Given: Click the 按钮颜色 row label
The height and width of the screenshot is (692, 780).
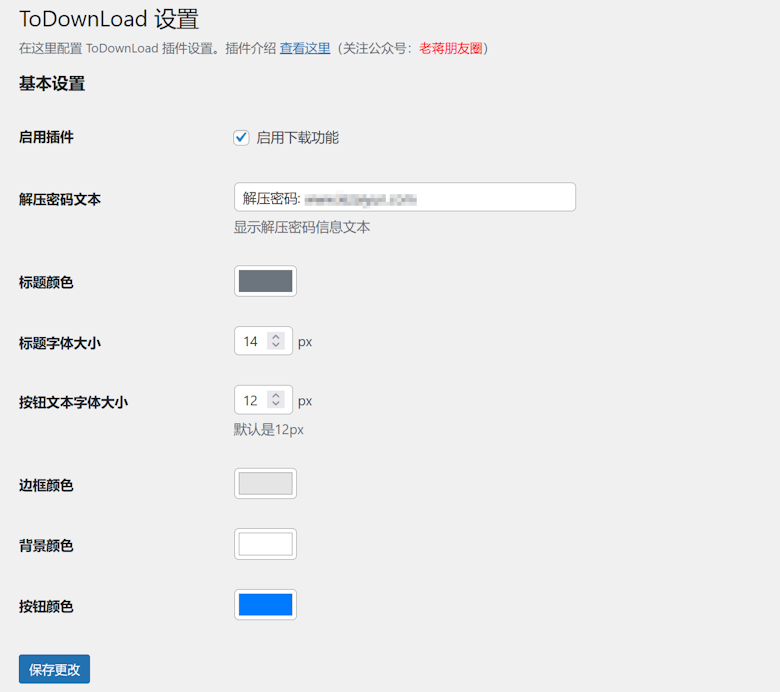Looking at the screenshot, I should pyautogui.click(x=46, y=606).
